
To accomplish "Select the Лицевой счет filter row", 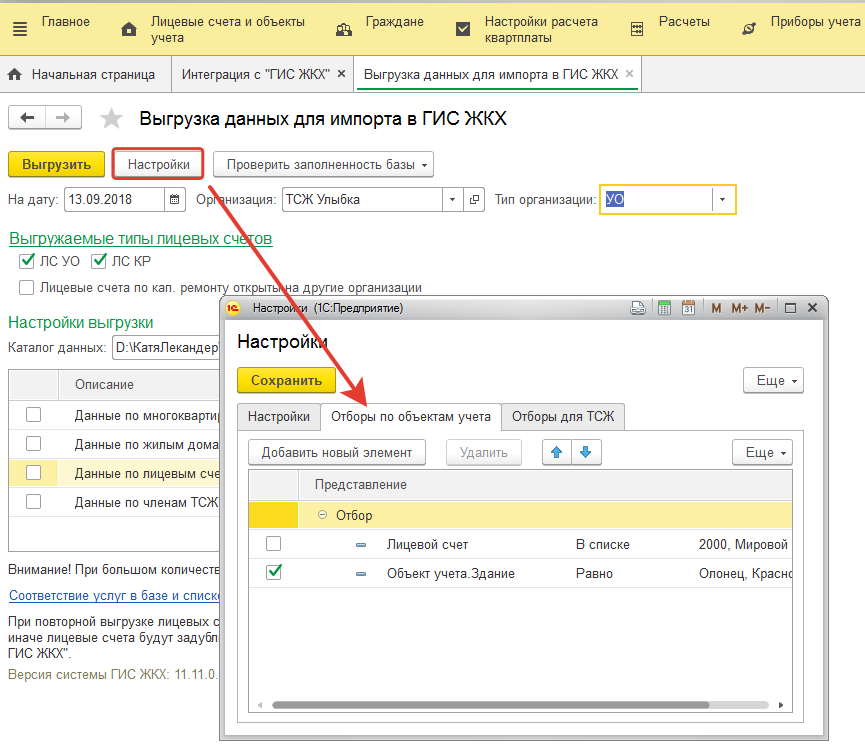I will pyautogui.click(x=520, y=544).
